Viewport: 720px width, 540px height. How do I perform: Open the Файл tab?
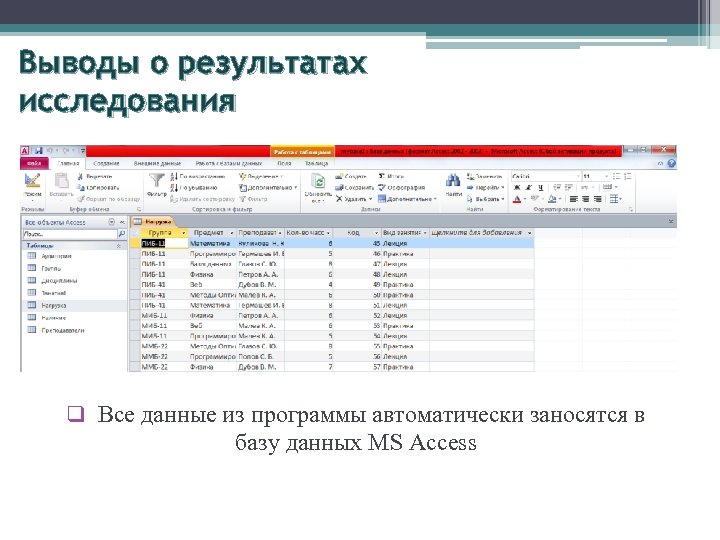click(34, 163)
